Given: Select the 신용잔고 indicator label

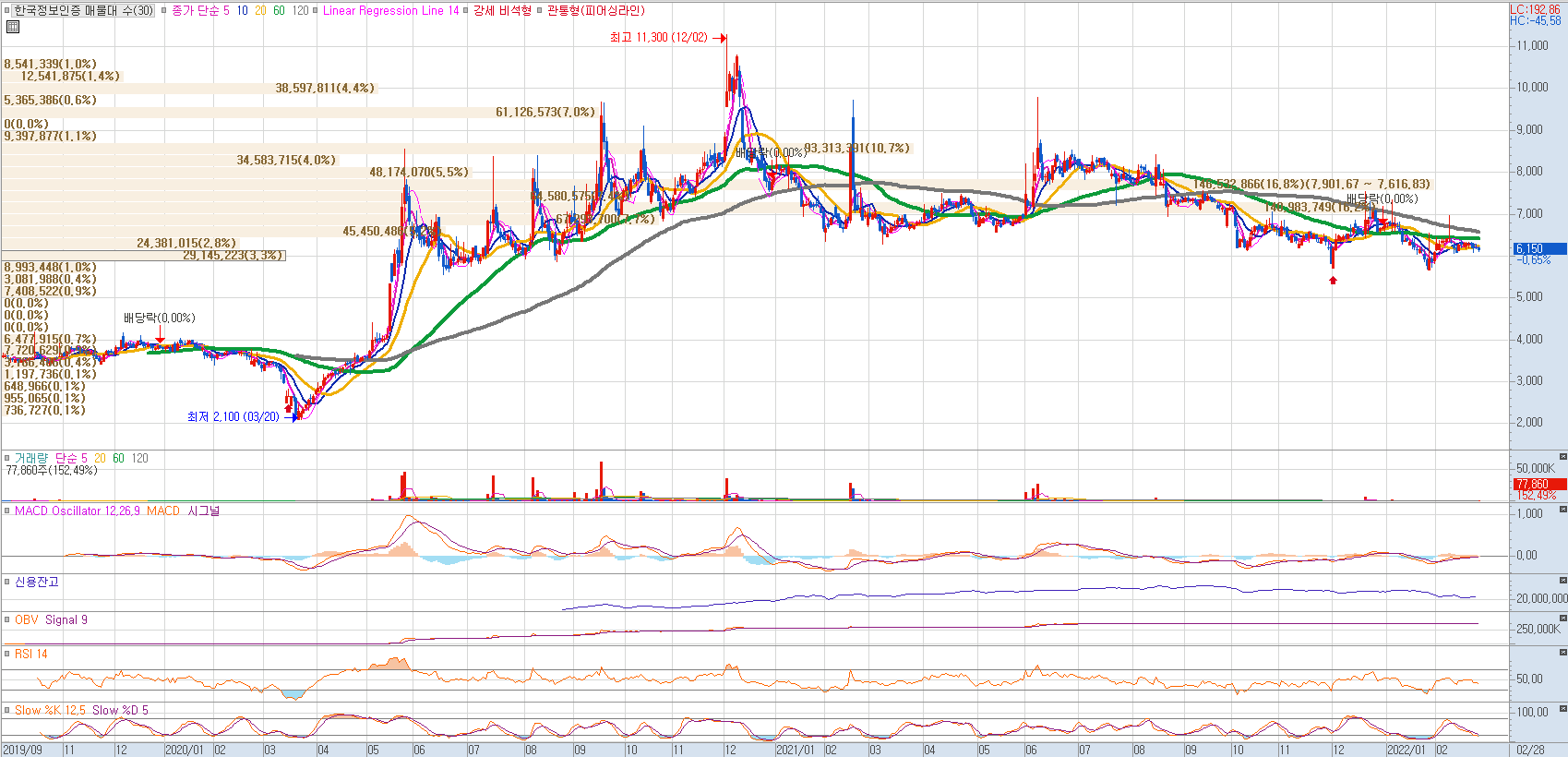Looking at the screenshot, I should click(x=37, y=582).
